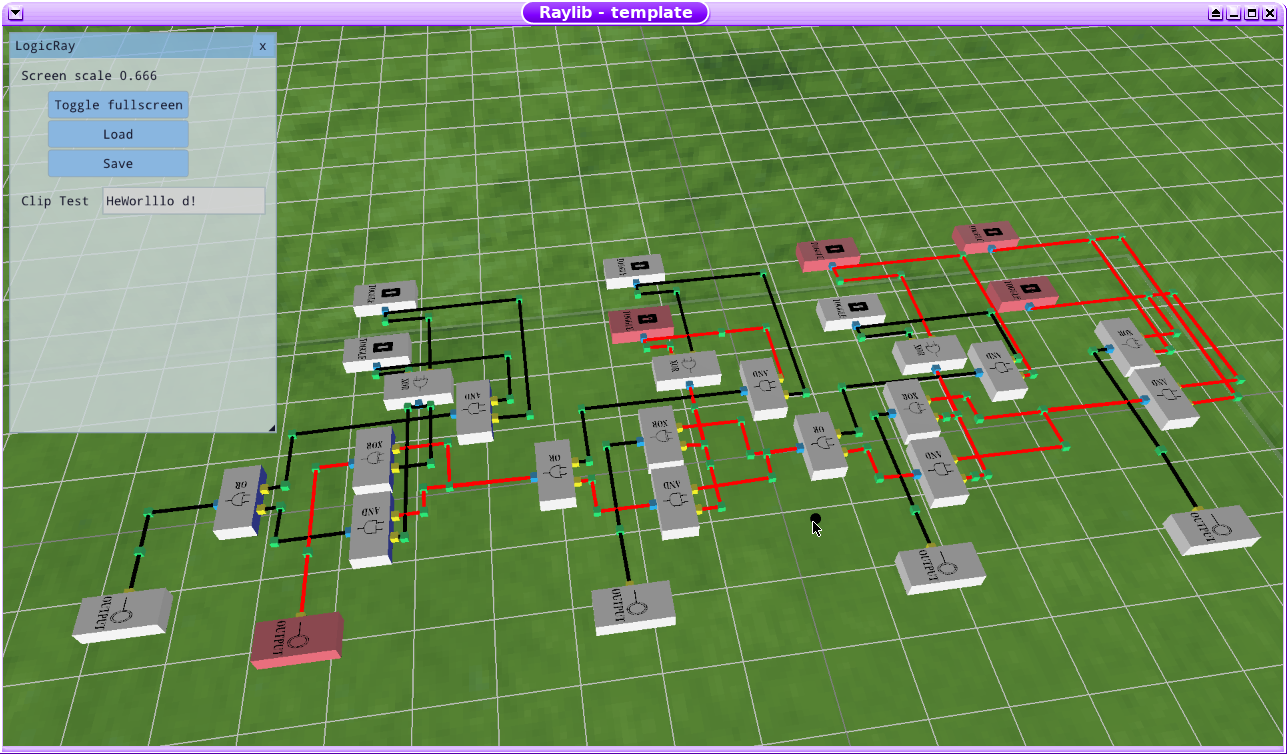Select the XOR gate directly above the leftmost AND gate
The image size is (1287, 754).
click(373, 460)
